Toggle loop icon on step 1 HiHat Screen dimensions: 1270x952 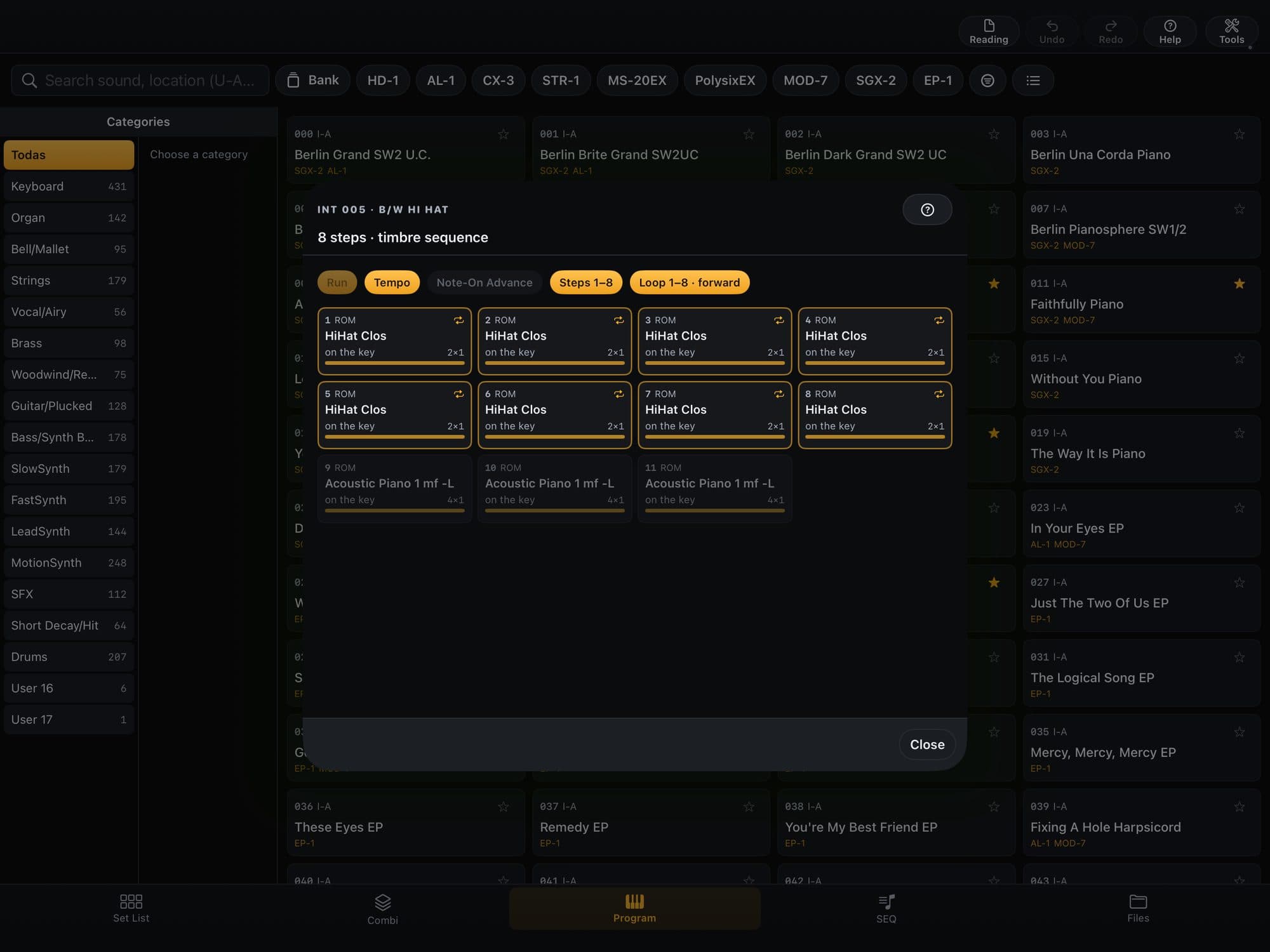pos(458,321)
